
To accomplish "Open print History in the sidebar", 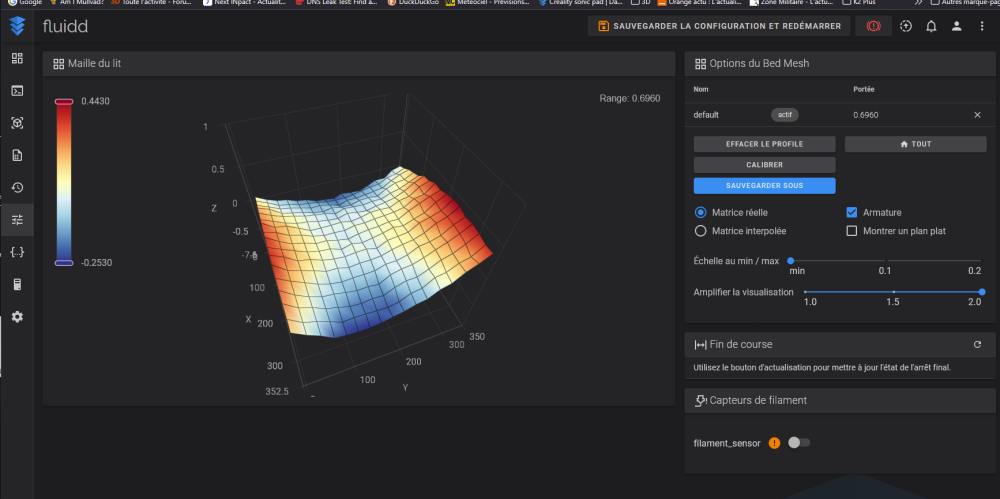I will [x=17, y=187].
